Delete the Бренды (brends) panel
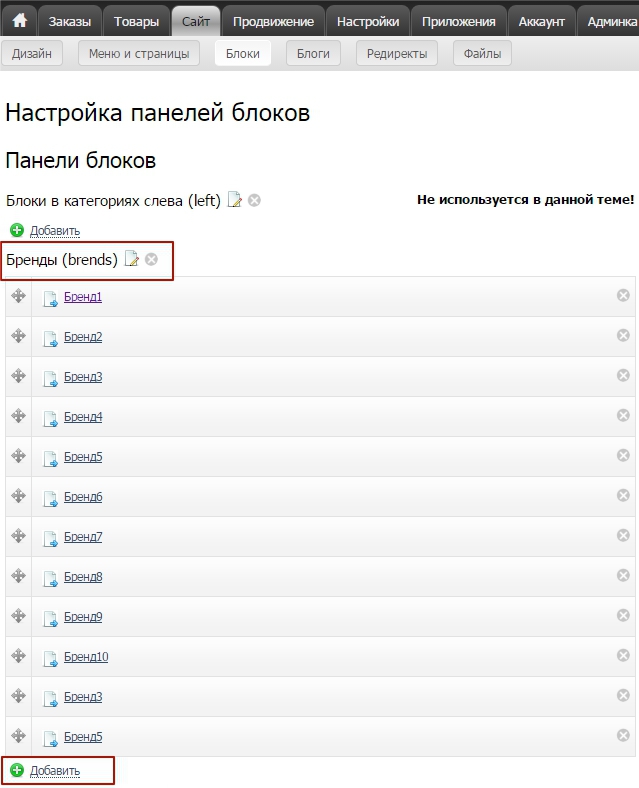The image size is (639, 788). (x=151, y=259)
